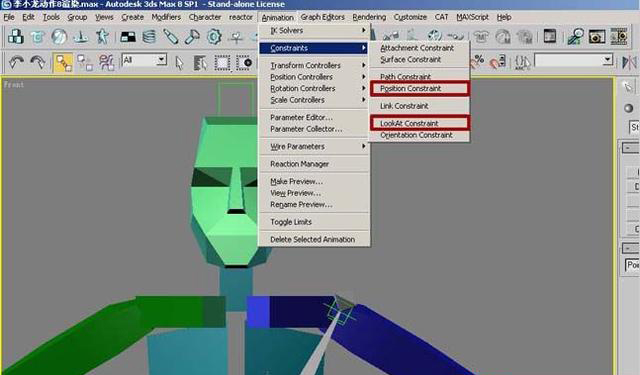The width and height of the screenshot is (640, 375).
Task: Open Select by Name list tool
Action: [200, 63]
